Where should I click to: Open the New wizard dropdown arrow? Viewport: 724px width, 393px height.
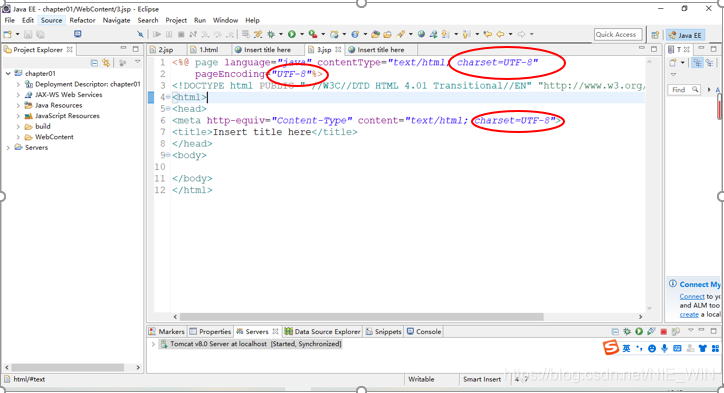pyautogui.click(x=18, y=34)
